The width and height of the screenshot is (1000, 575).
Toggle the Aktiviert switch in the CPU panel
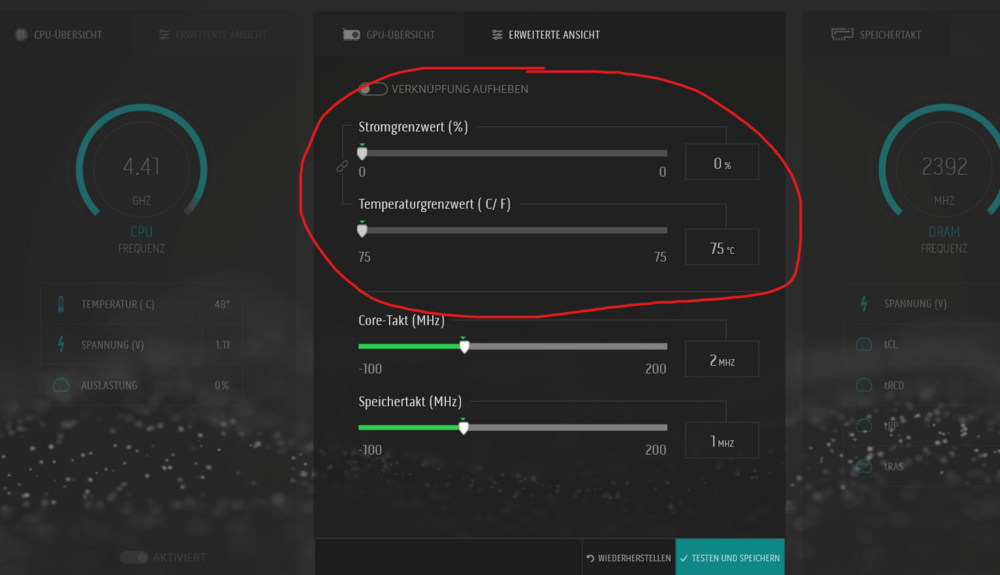133,557
